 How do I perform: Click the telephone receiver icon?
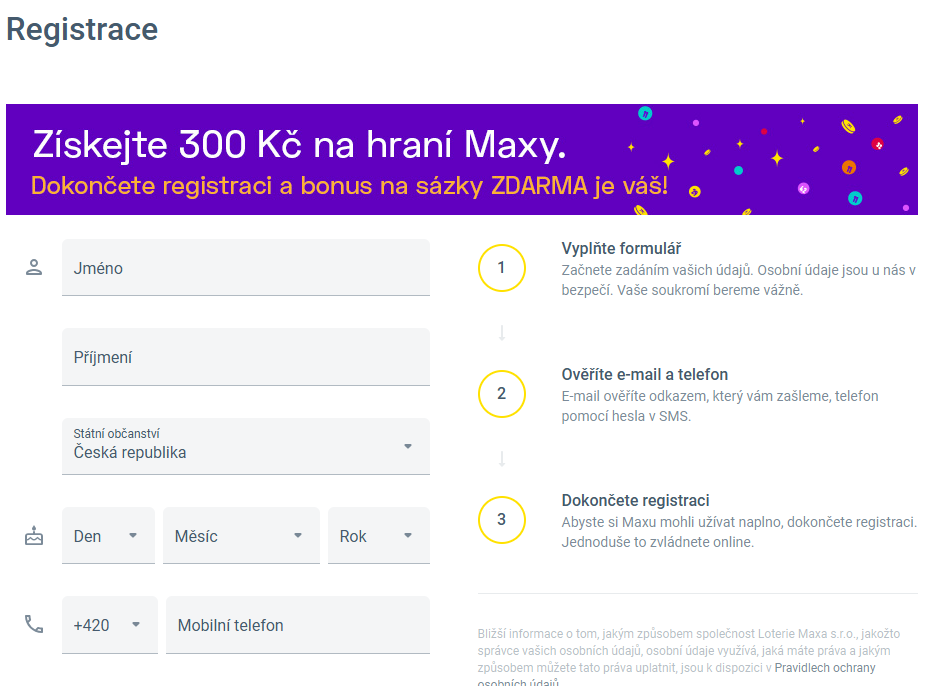(34, 624)
